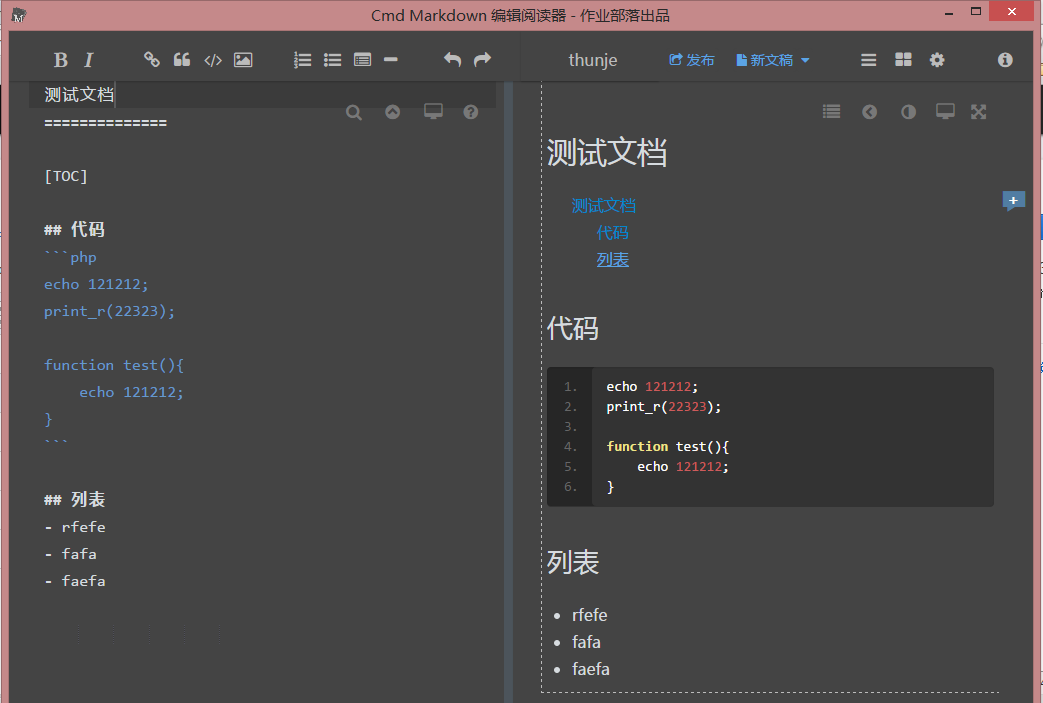1043x703 pixels.
Task: Apply italic formatting with I icon
Action: tap(88, 61)
